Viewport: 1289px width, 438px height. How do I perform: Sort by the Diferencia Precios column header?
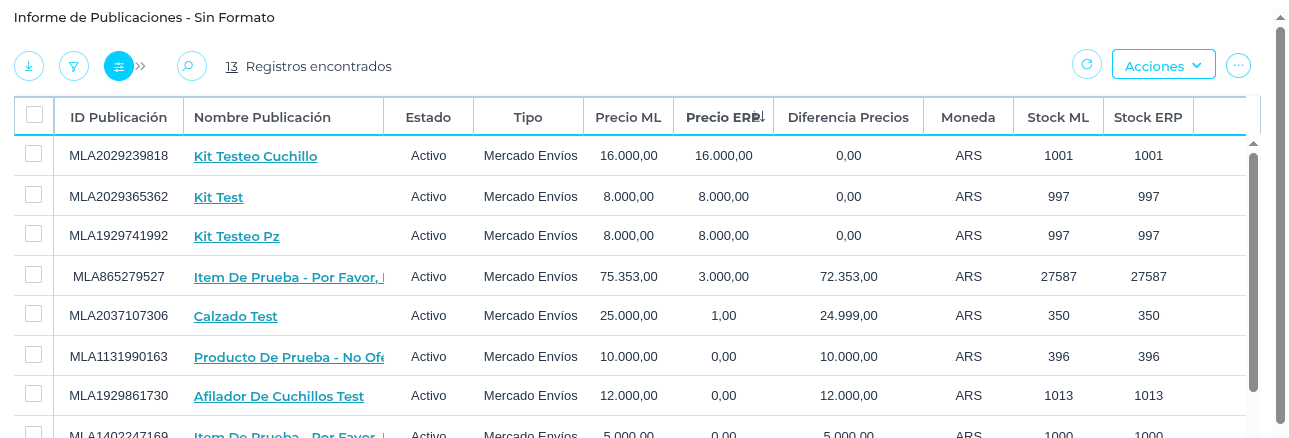coord(848,117)
